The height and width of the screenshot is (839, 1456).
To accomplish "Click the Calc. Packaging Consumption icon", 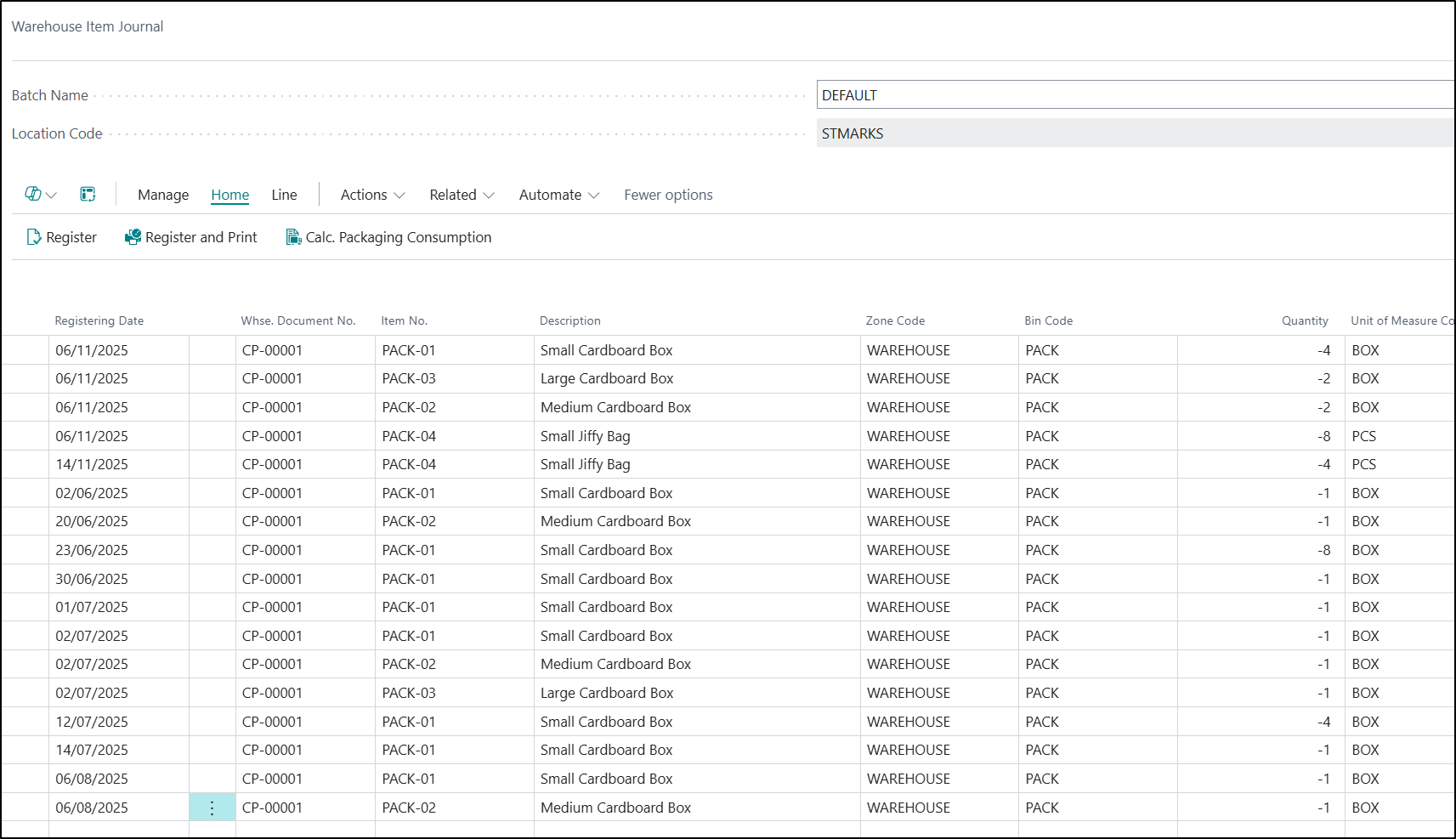I will pyautogui.click(x=293, y=237).
